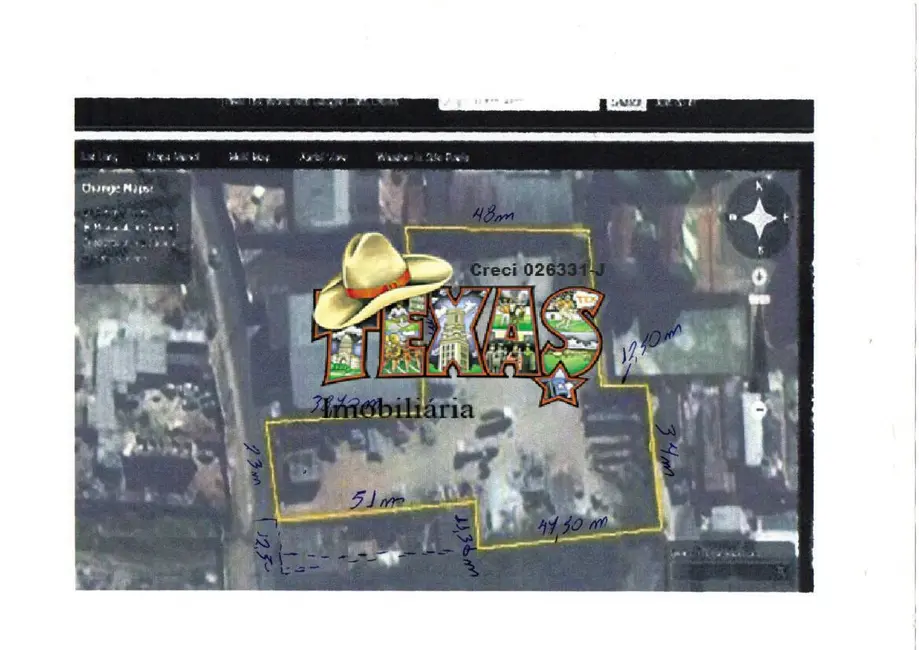Select first option under Change Maps
Viewport: 919px width, 650px height.
pos(118,213)
